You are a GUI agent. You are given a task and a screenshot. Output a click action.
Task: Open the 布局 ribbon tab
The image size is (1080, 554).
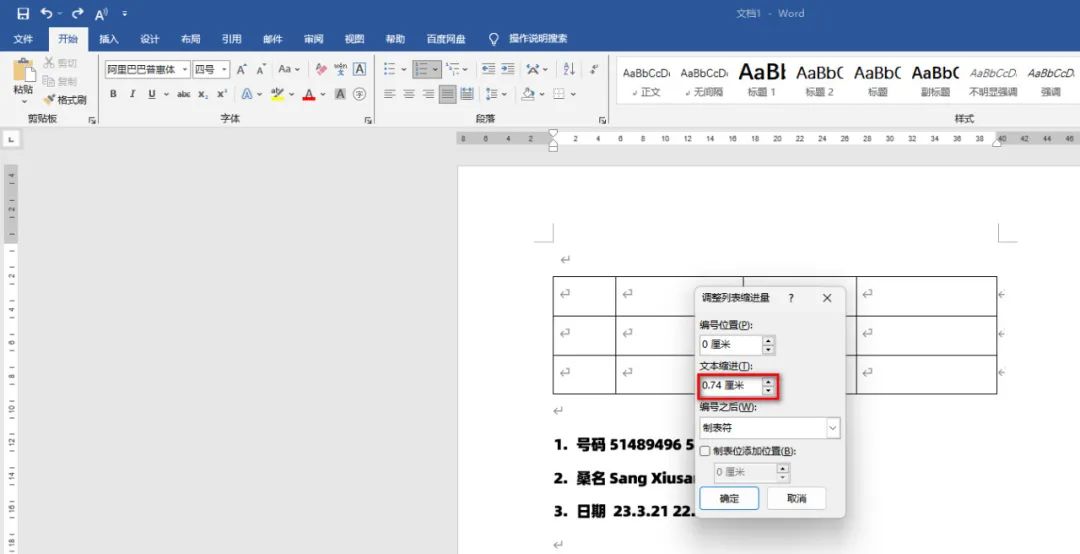click(x=190, y=39)
